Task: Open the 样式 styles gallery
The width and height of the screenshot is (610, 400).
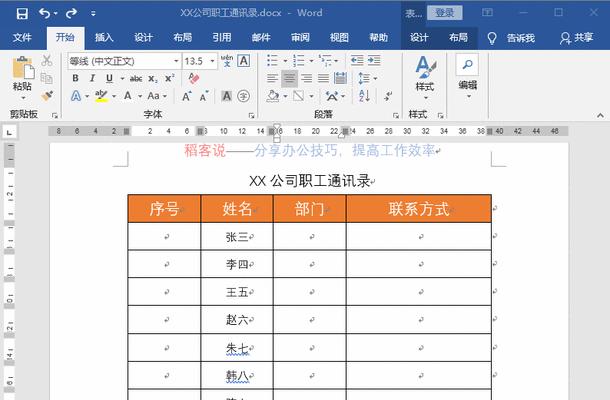Action: [424, 77]
